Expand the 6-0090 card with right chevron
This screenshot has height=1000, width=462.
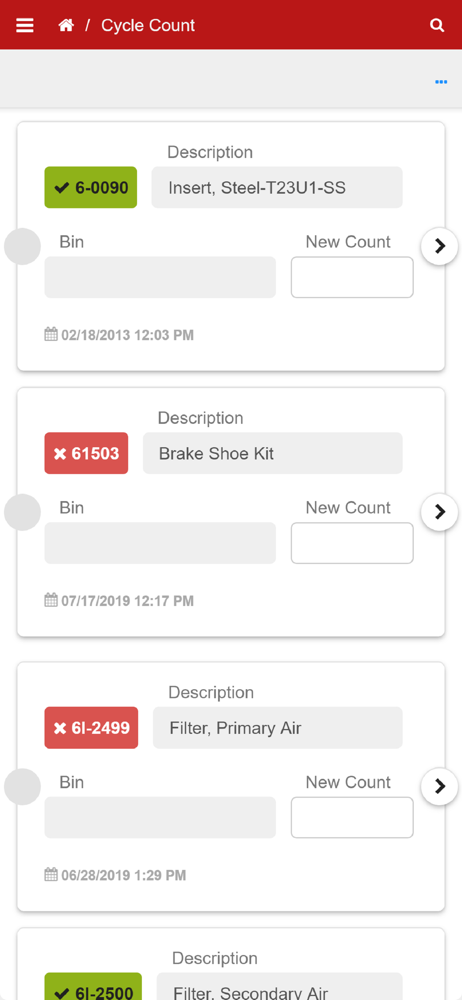(440, 246)
